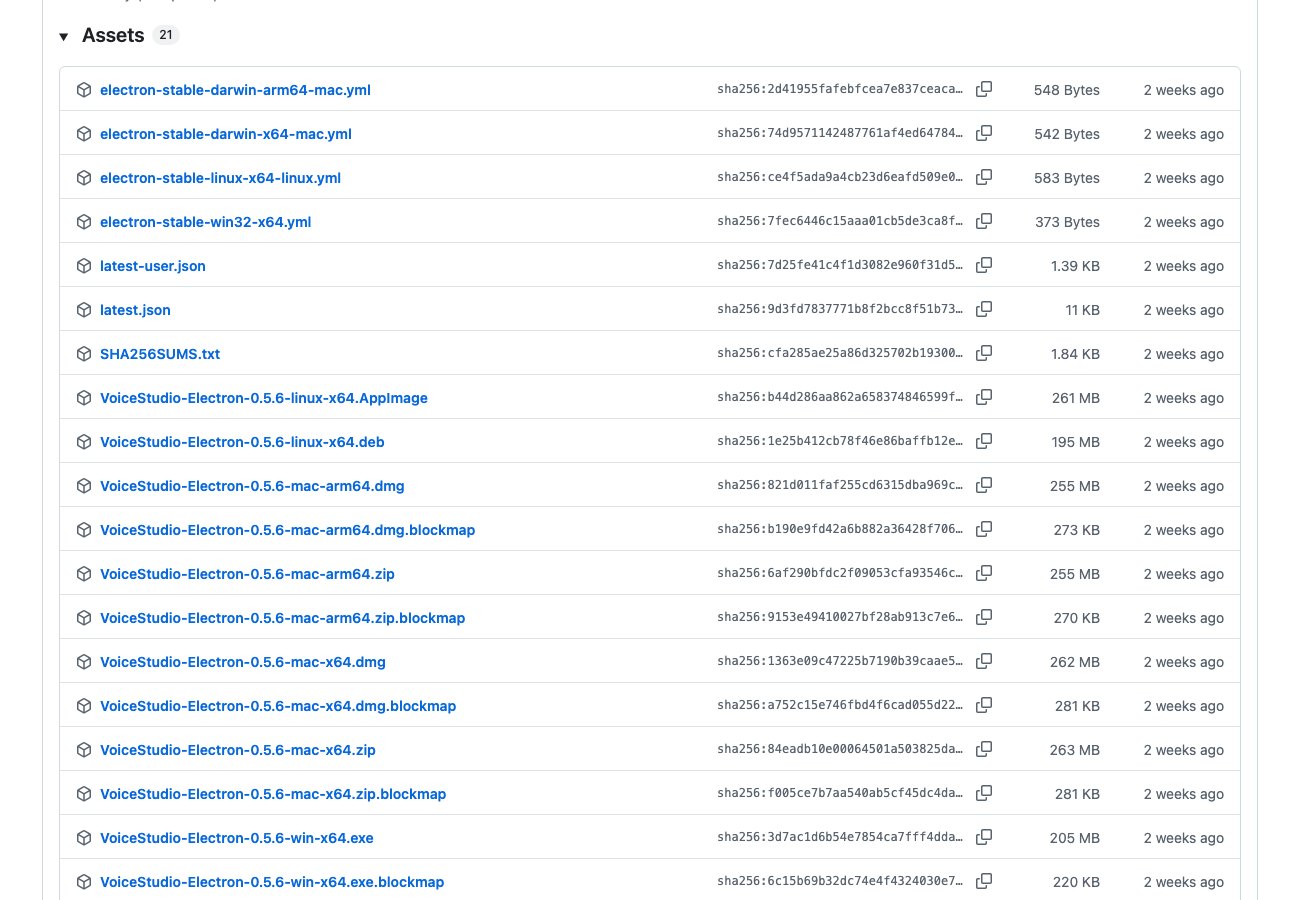
Task: Copy SHA256 hash of SHA256SUMS.txt
Action: pyautogui.click(x=984, y=353)
